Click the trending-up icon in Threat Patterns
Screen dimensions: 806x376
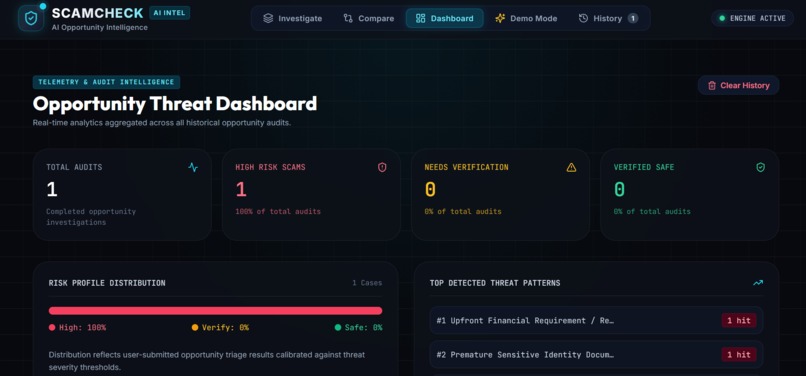pyautogui.click(x=758, y=283)
